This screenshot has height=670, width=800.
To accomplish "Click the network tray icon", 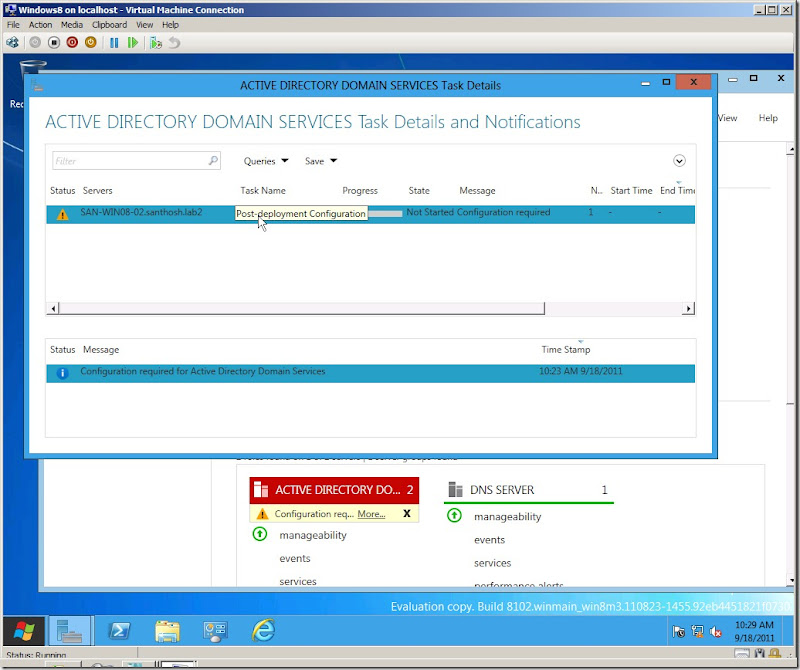I will [x=697, y=632].
